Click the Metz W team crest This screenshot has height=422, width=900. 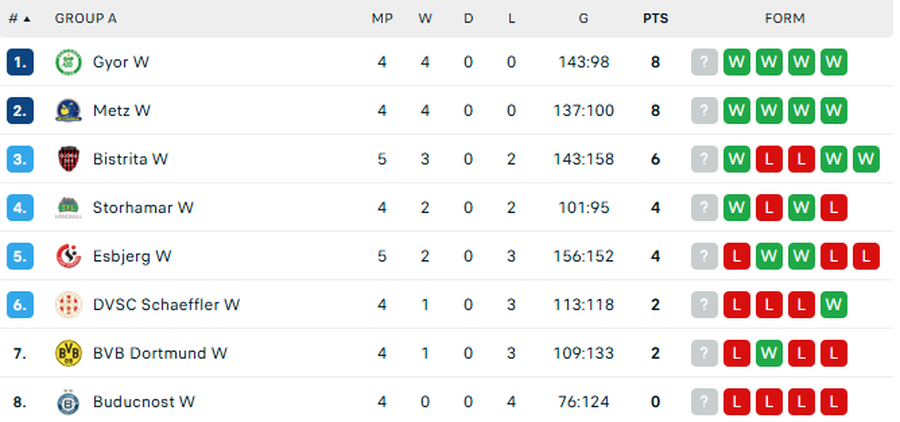[68, 110]
